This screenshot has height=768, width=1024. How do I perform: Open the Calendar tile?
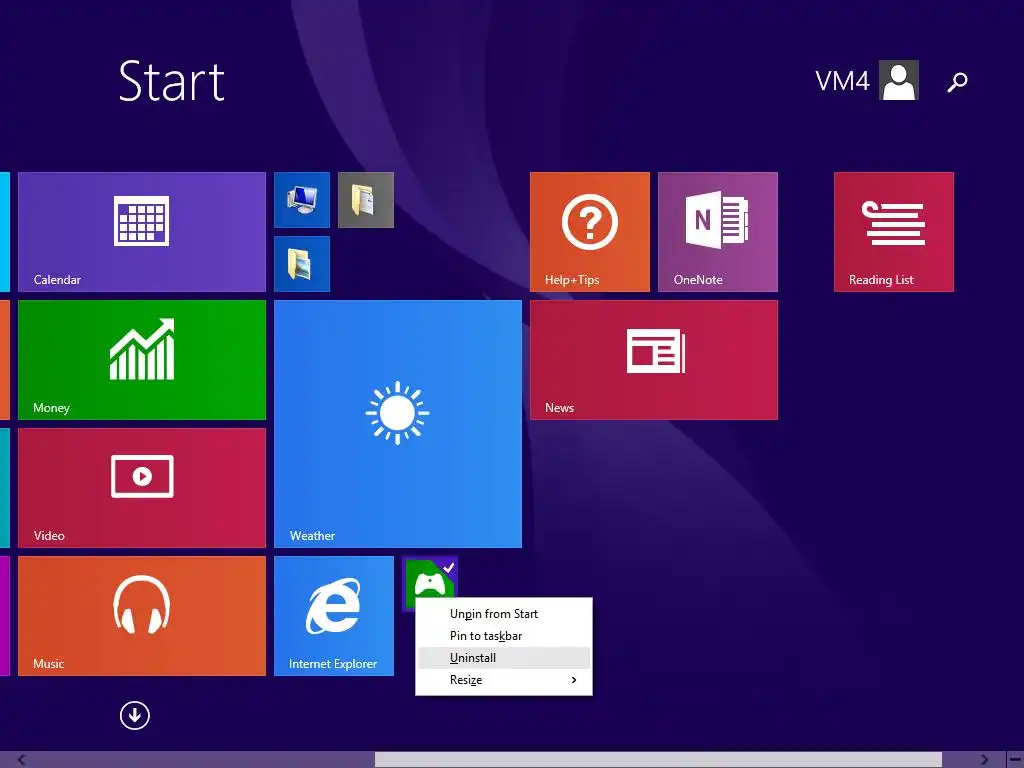coord(142,232)
